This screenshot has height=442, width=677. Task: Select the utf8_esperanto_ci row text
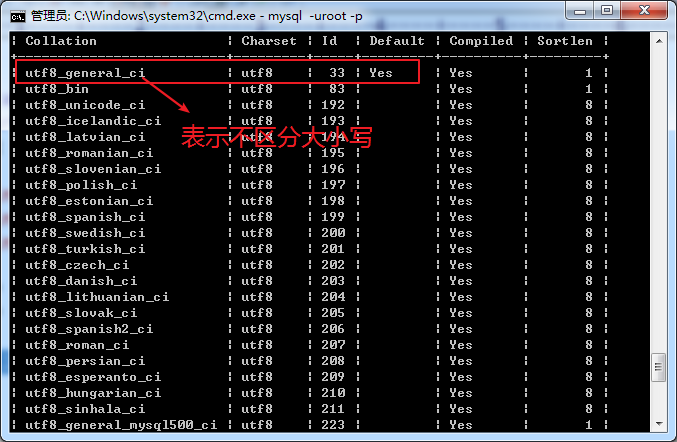(x=93, y=377)
